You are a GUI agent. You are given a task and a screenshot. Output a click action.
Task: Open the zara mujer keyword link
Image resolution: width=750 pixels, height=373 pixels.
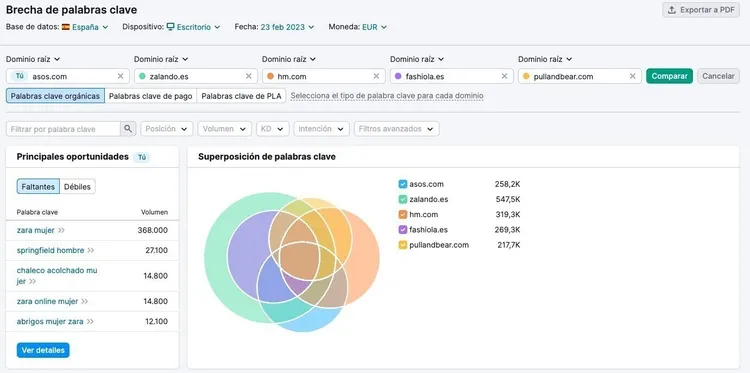(35, 230)
